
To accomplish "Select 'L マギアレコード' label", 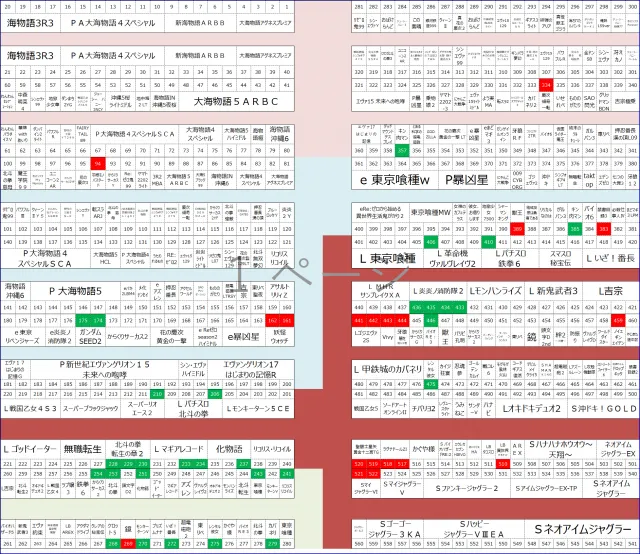I will point(179,449).
